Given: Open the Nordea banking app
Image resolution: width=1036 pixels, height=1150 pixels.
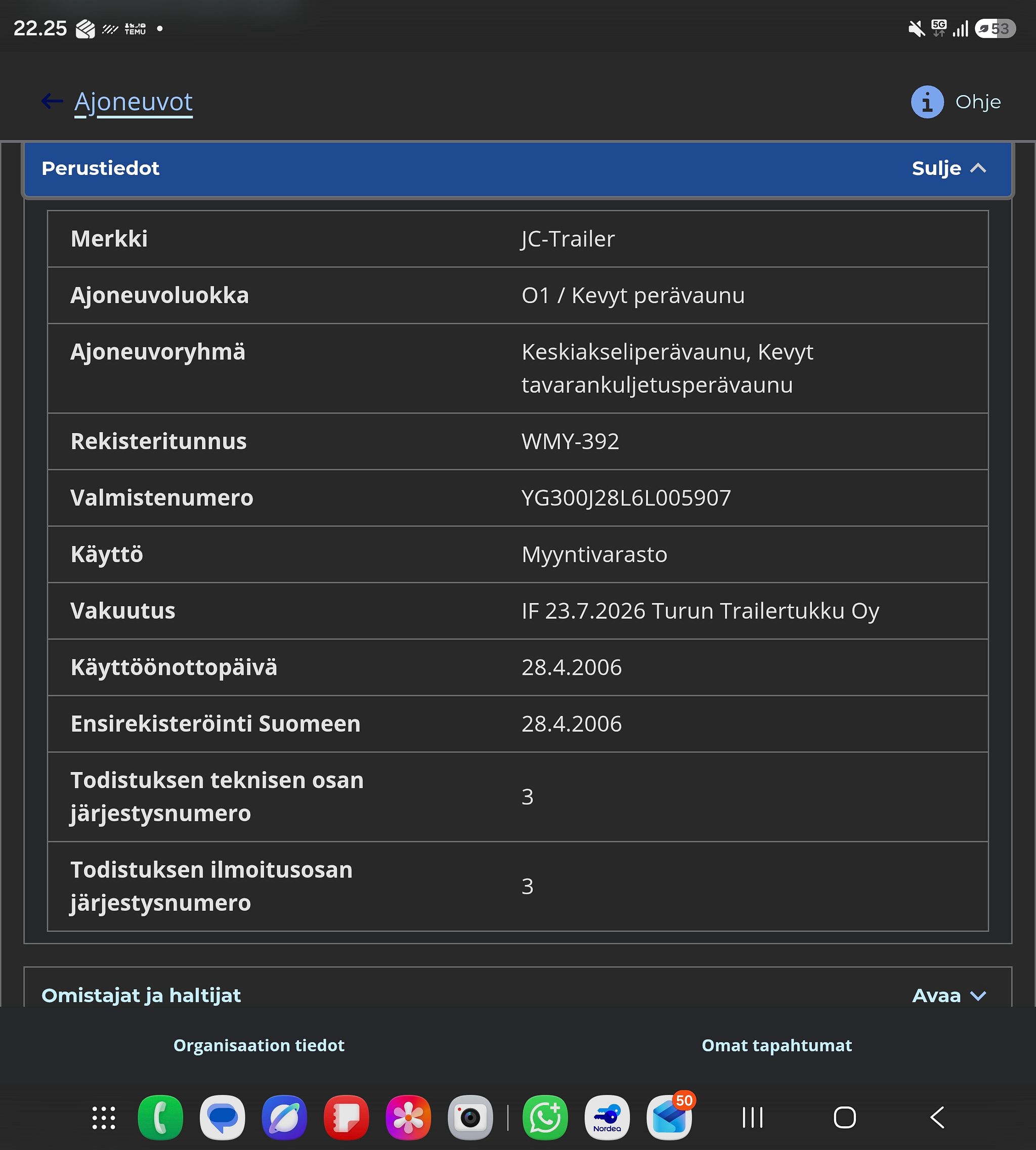Looking at the screenshot, I should tap(608, 1117).
